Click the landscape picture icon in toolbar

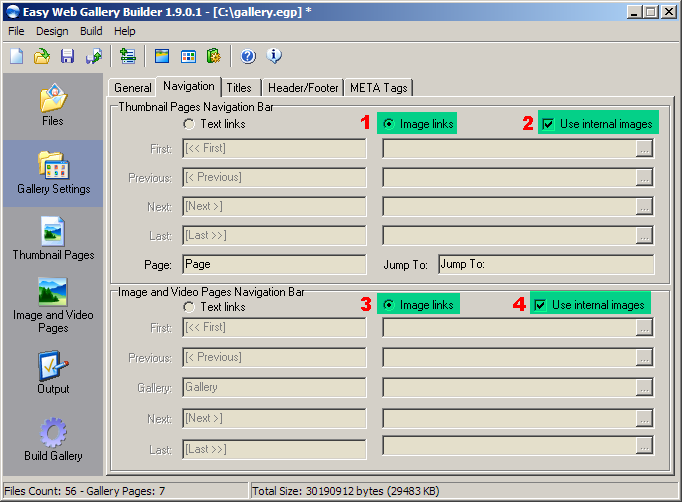click(x=162, y=56)
